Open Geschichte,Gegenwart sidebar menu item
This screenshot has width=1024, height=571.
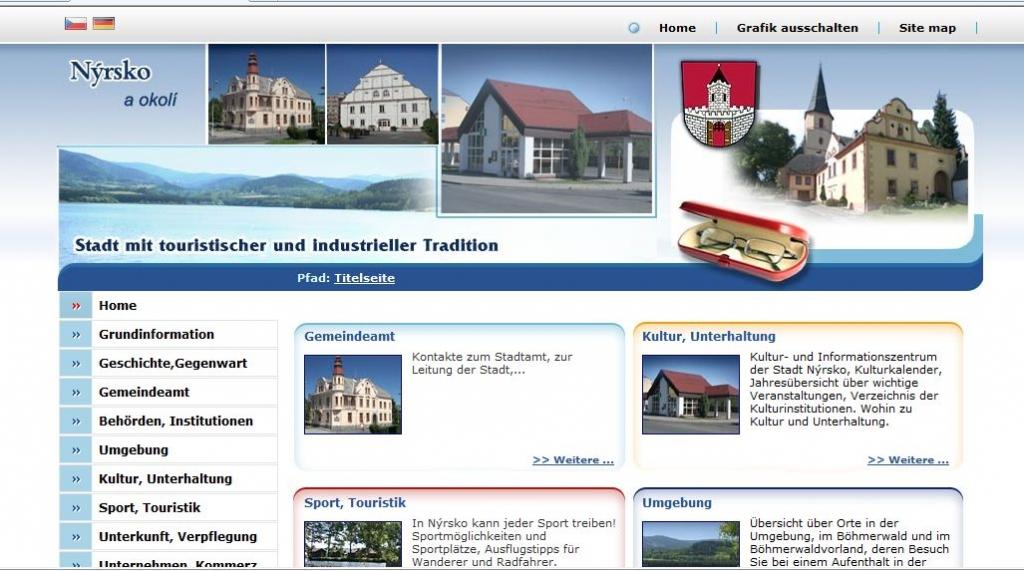tap(172, 363)
